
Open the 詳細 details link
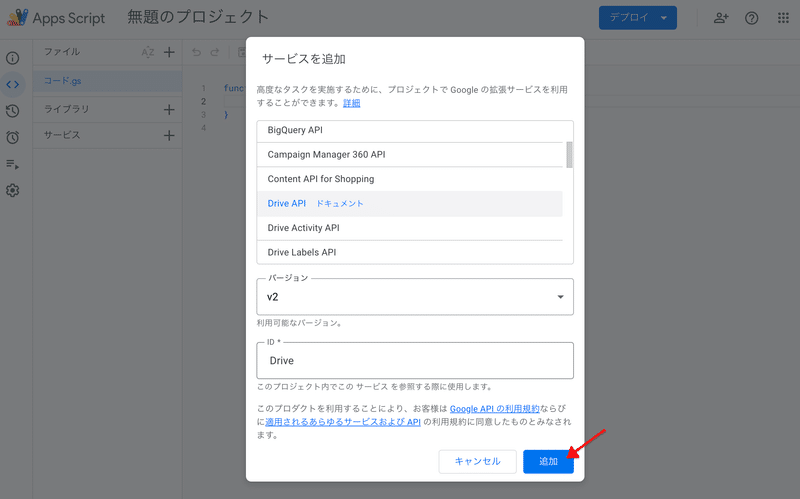tap(352, 103)
